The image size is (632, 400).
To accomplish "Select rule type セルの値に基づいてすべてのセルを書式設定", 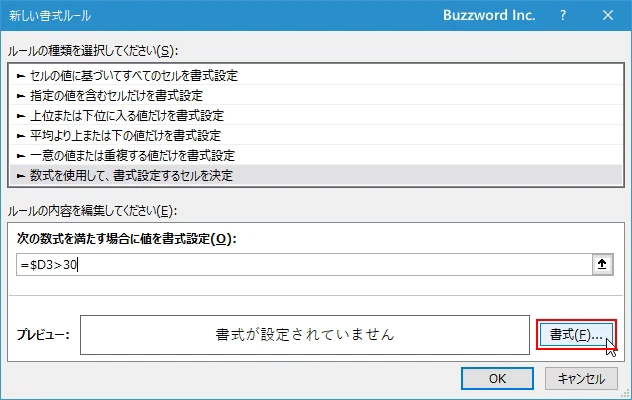I will coord(316,75).
